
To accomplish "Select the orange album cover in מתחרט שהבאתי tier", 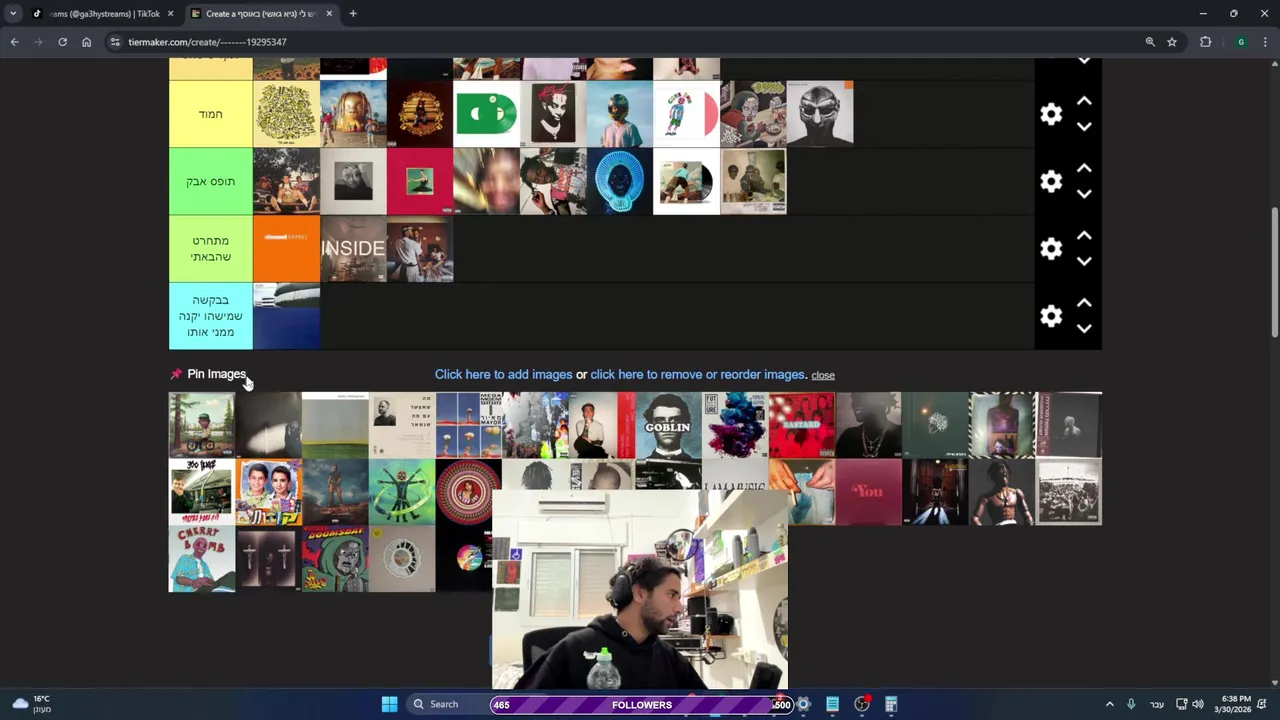I will pos(286,248).
